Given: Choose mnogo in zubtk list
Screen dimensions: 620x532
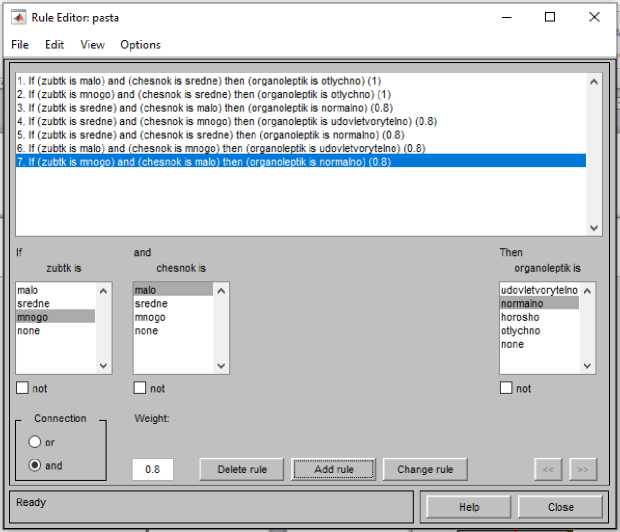Looking at the screenshot, I should pos(55,317).
